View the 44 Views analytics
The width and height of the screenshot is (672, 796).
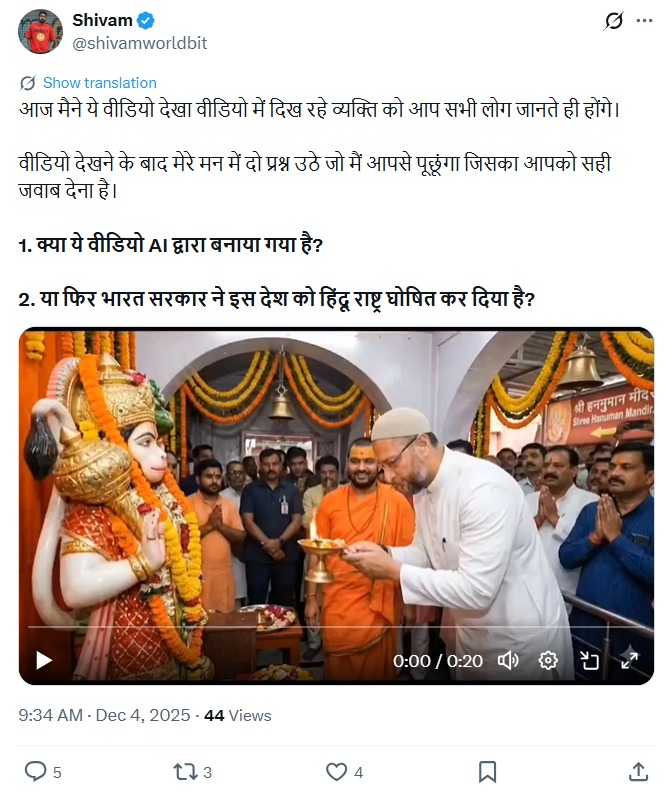click(238, 715)
